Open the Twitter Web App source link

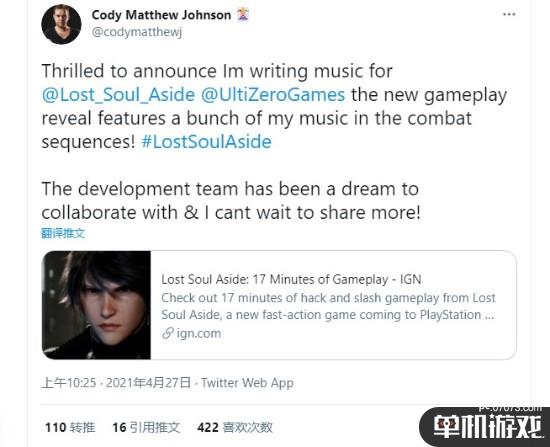point(247,382)
